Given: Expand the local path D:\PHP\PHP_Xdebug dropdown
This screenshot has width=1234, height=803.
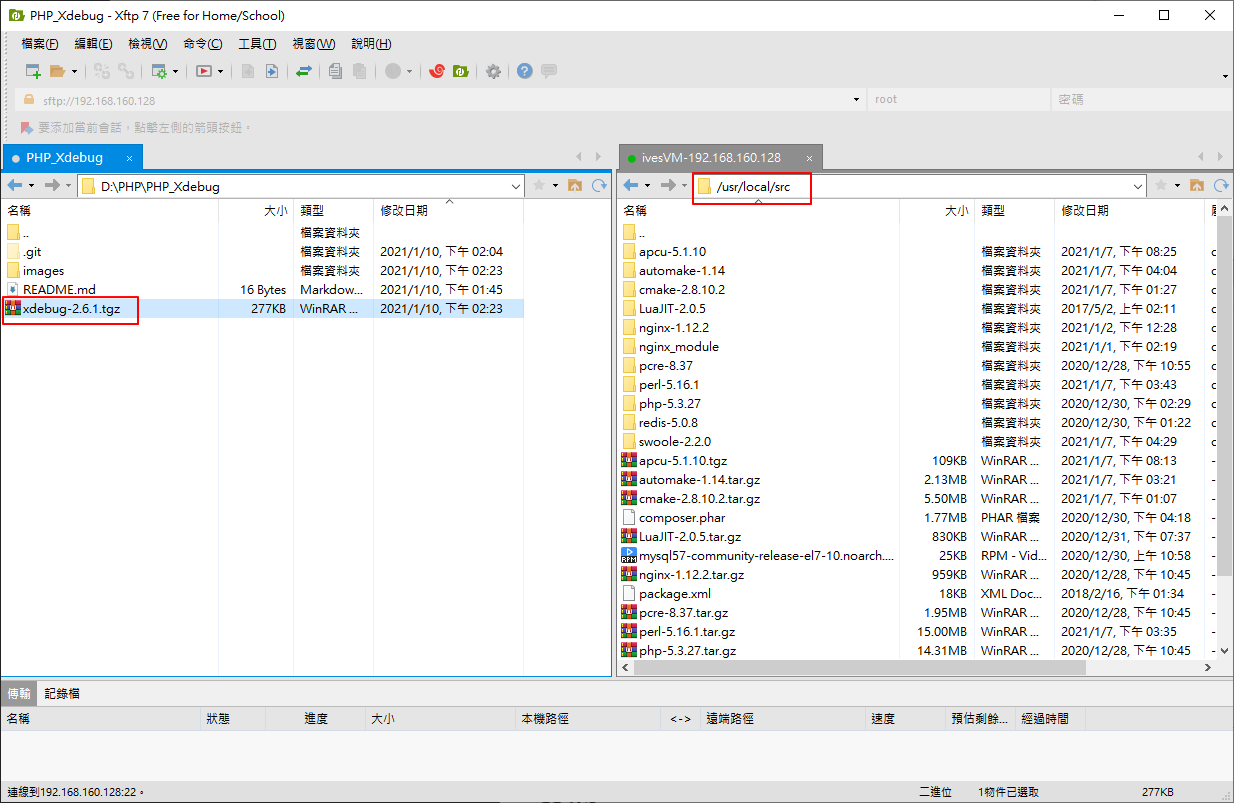Looking at the screenshot, I should [x=516, y=186].
